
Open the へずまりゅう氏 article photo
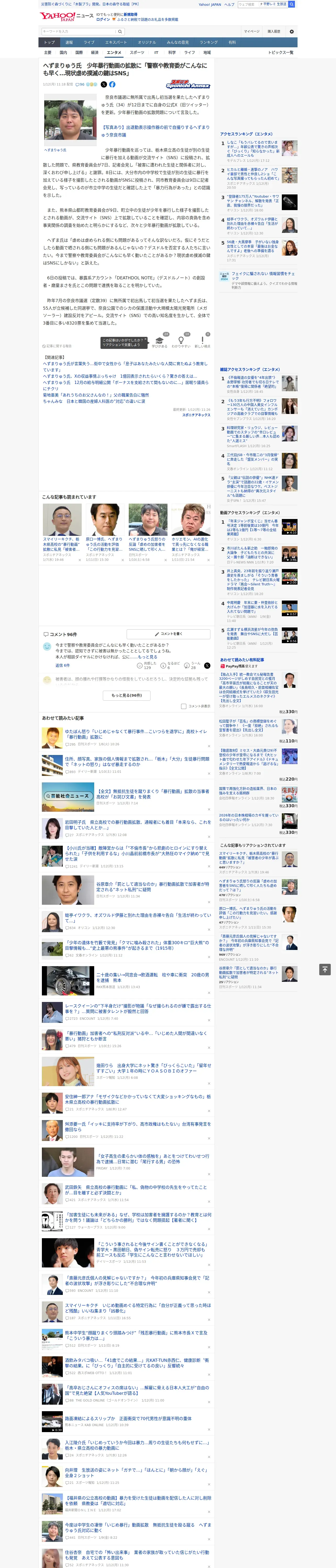click(70, 120)
